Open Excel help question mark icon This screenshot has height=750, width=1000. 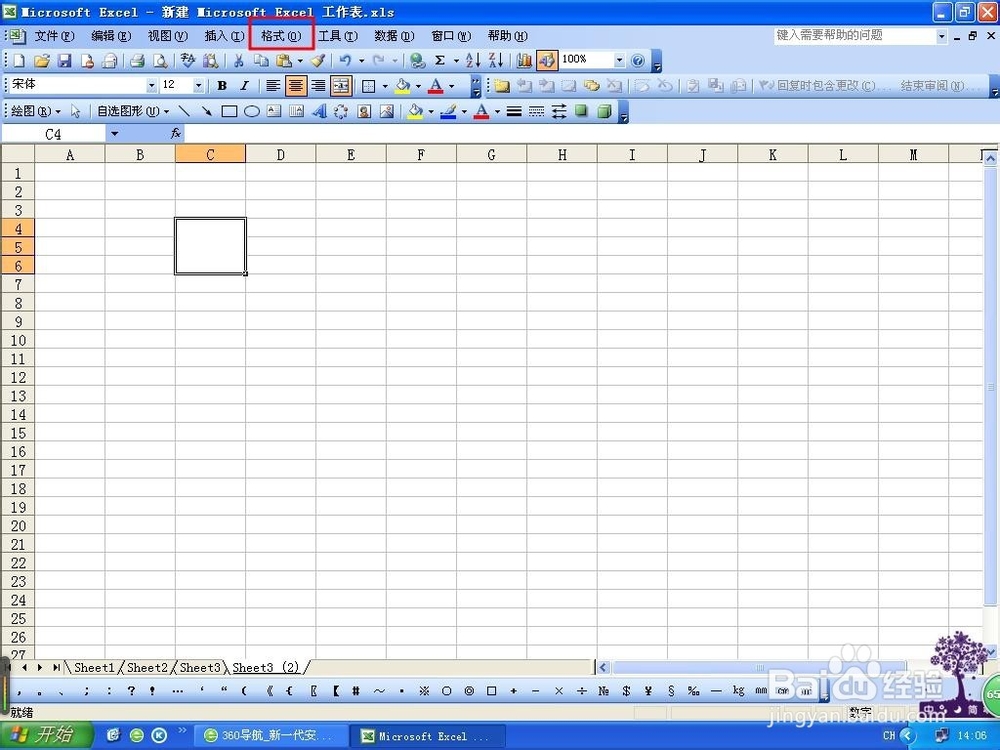(637, 61)
